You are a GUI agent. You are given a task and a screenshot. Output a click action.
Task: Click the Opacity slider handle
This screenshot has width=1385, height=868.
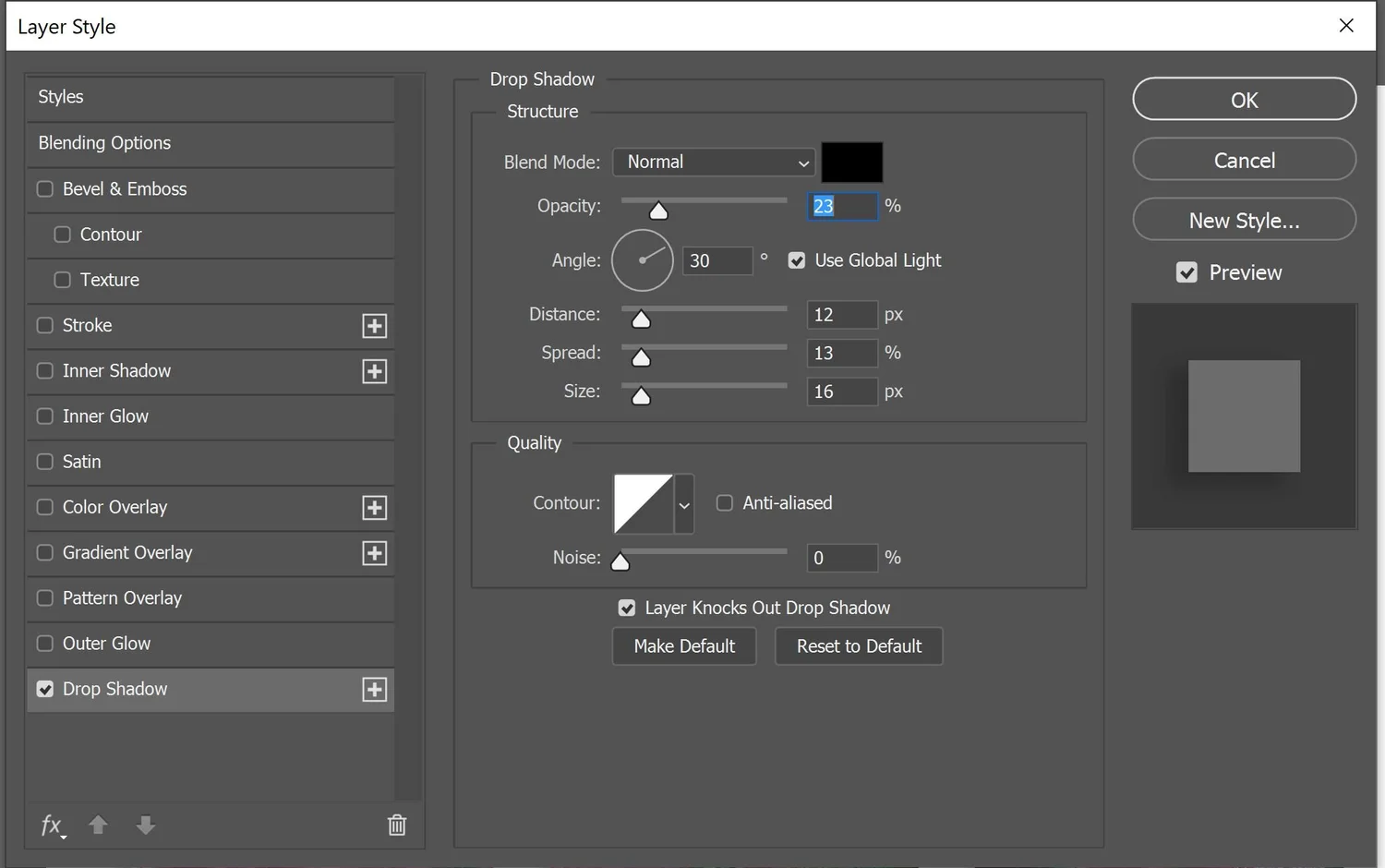pyautogui.click(x=658, y=211)
